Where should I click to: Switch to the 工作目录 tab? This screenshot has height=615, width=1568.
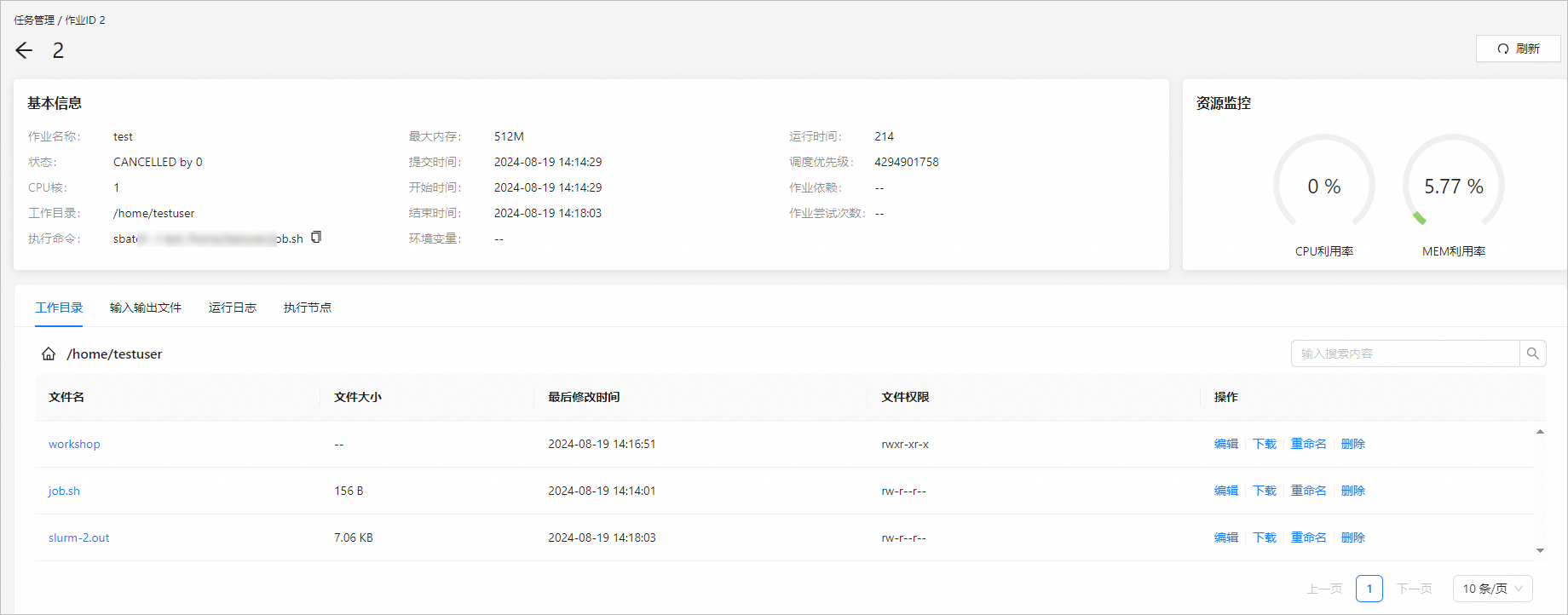[x=59, y=307]
